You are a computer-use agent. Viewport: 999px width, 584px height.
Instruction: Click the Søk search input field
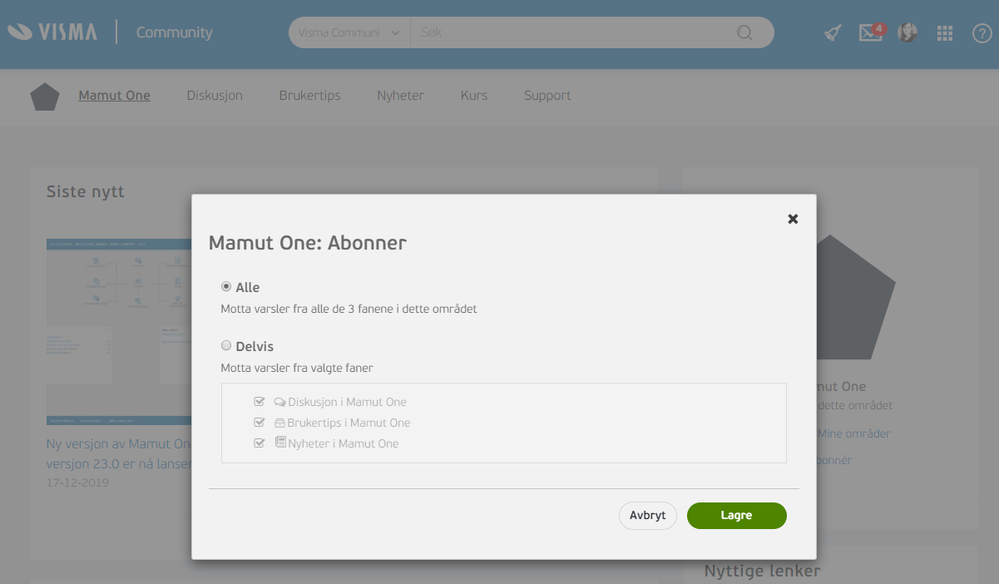point(573,32)
